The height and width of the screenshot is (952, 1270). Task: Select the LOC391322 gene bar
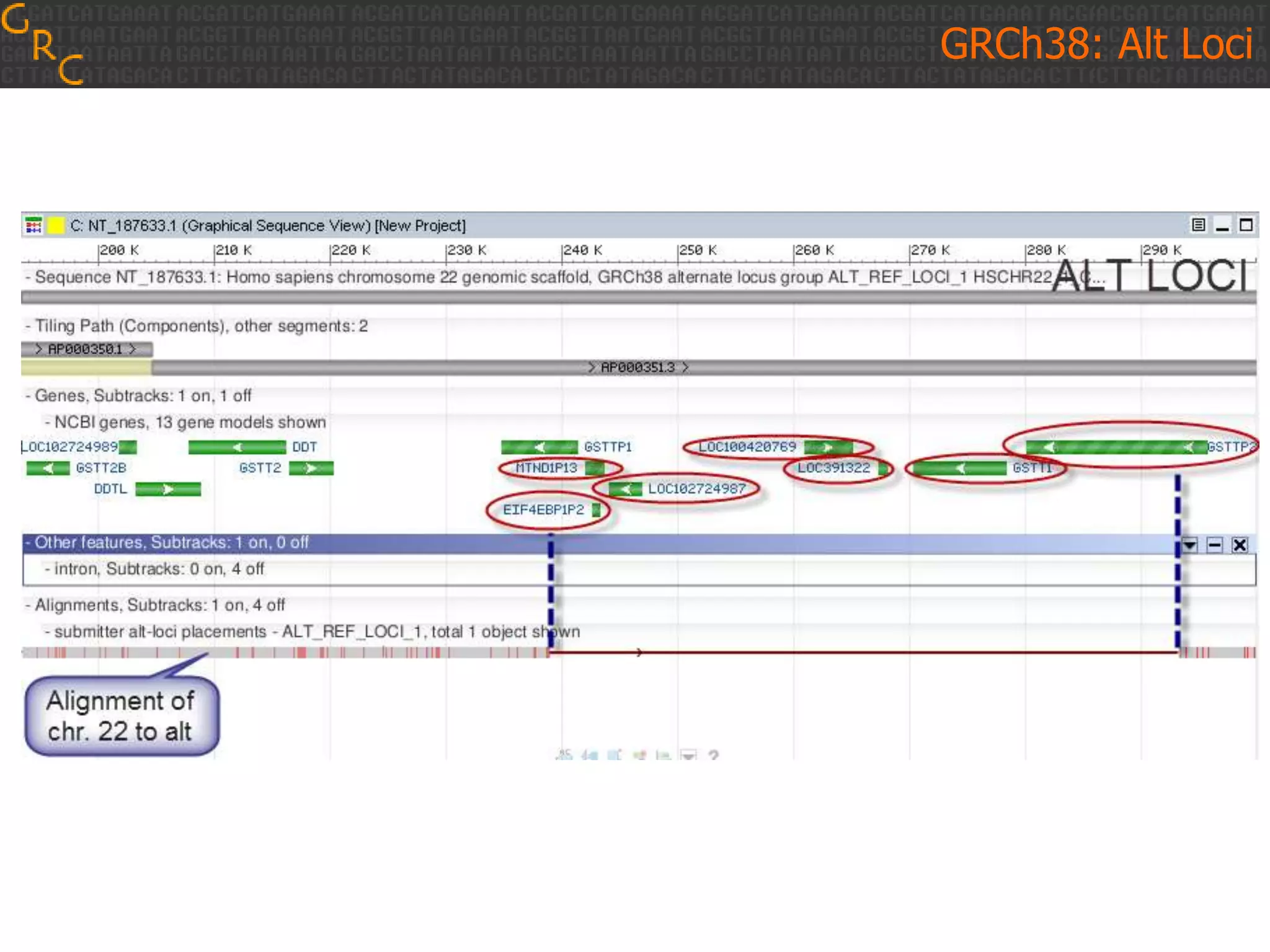coord(883,468)
